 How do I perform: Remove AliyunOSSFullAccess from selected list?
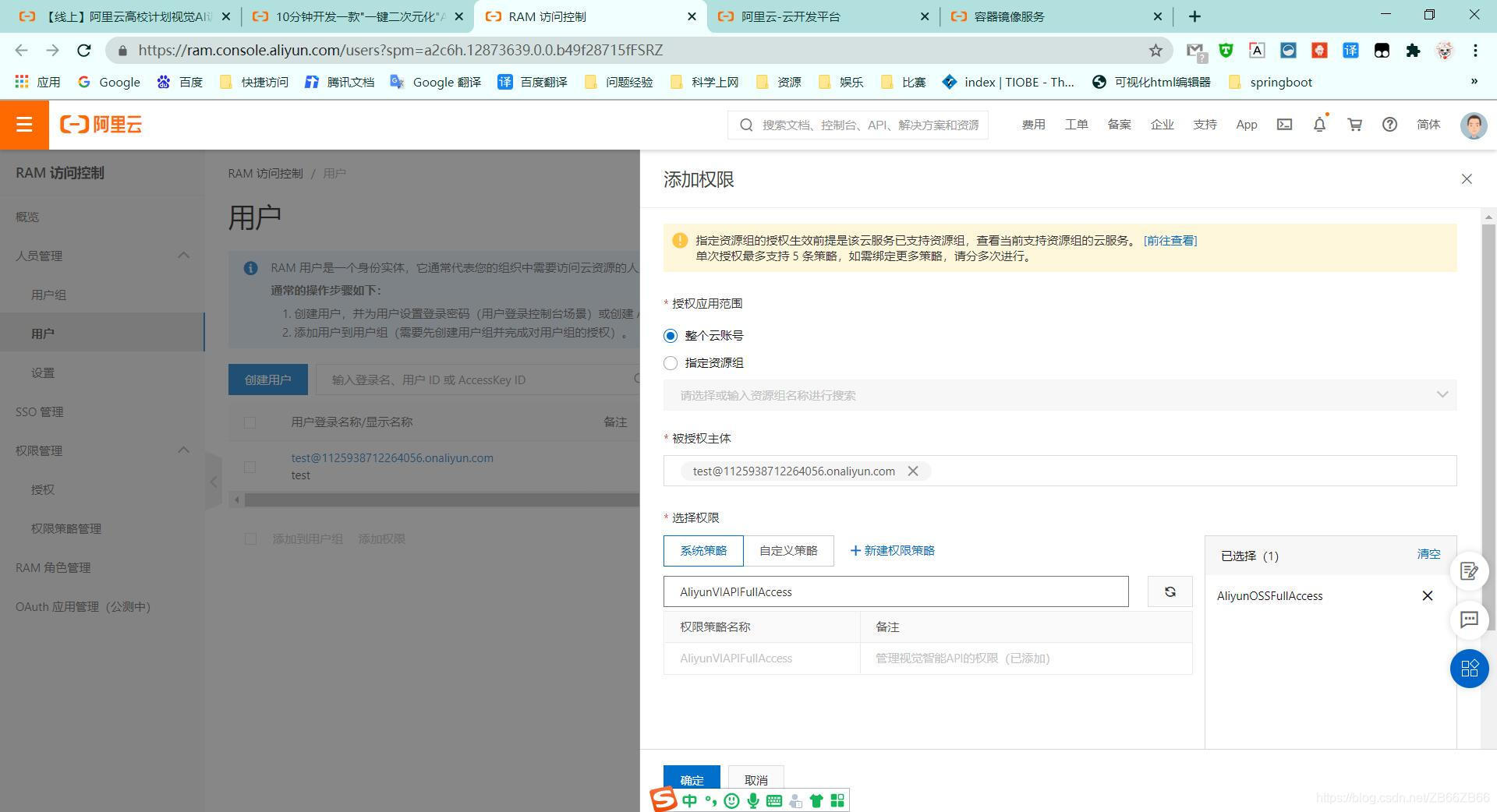tap(1428, 596)
